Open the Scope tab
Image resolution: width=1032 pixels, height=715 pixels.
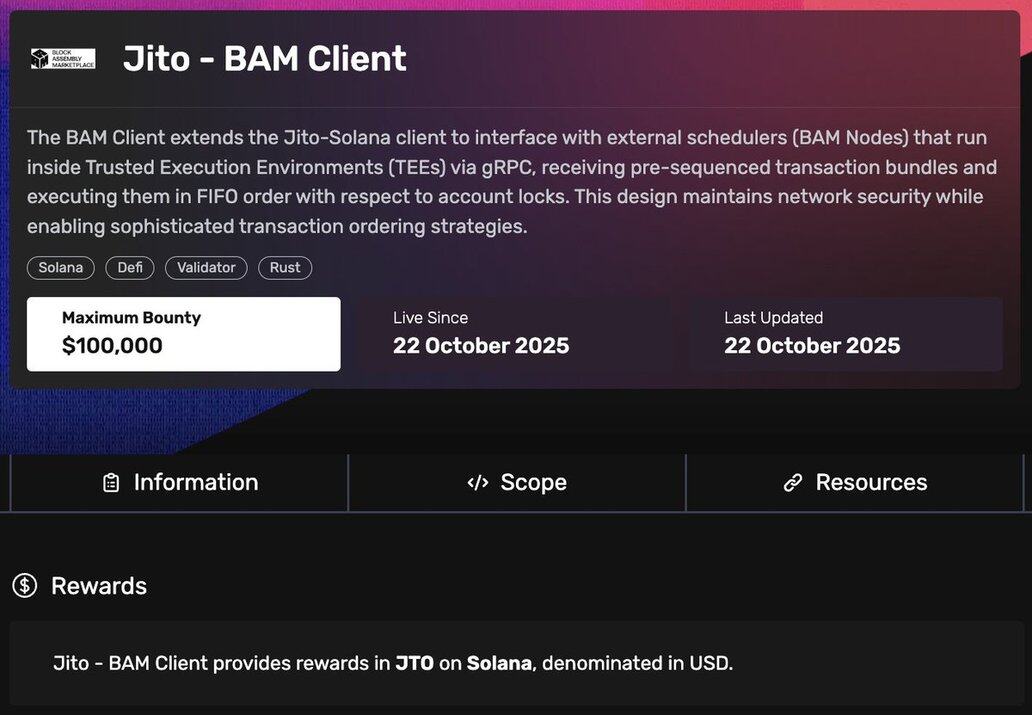pyautogui.click(x=517, y=483)
